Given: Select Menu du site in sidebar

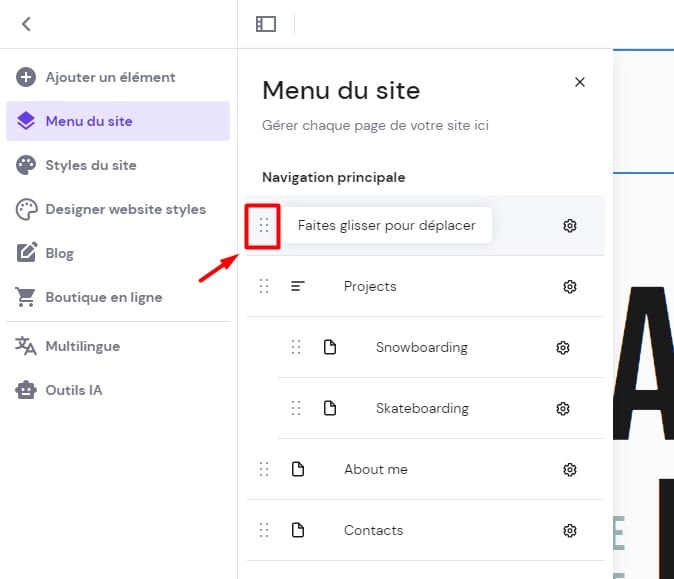Looking at the screenshot, I should 118,121.
